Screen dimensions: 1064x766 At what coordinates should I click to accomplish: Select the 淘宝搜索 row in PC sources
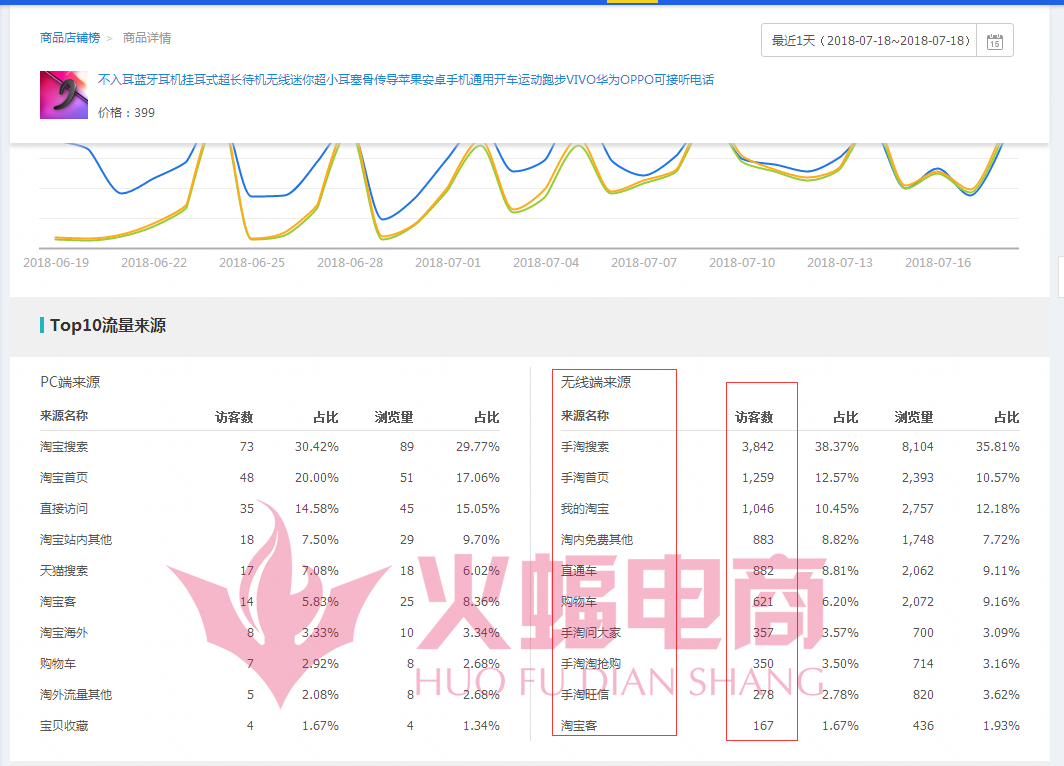click(64, 447)
